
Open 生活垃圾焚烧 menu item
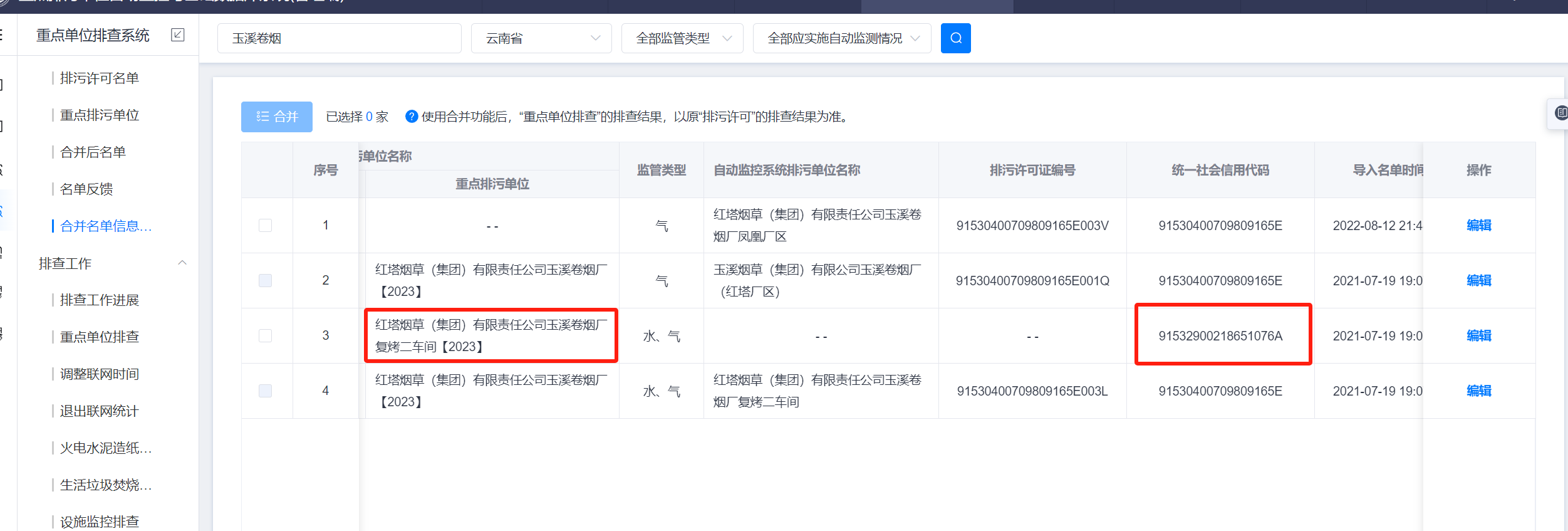point(106,485)
